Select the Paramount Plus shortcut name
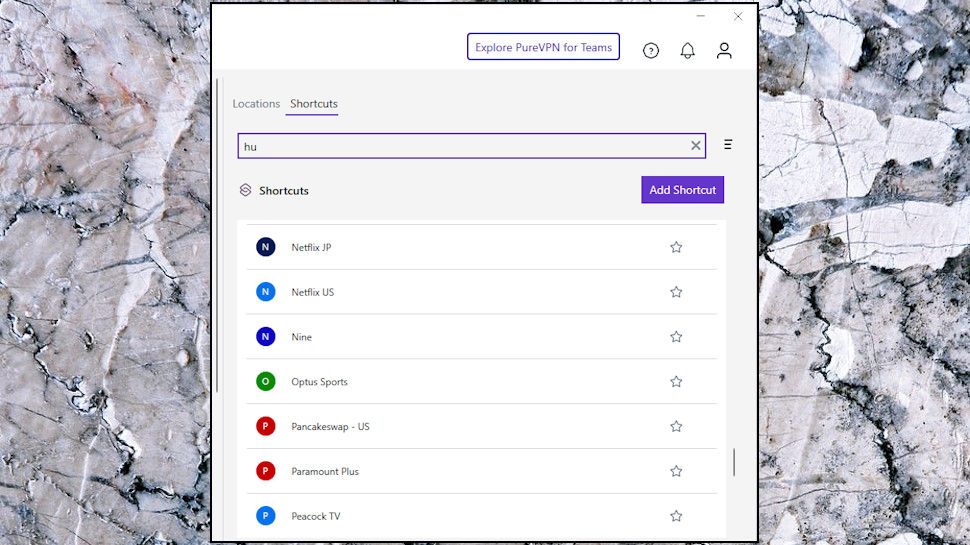This screenshot has height=545, width=970. (325, 471)
